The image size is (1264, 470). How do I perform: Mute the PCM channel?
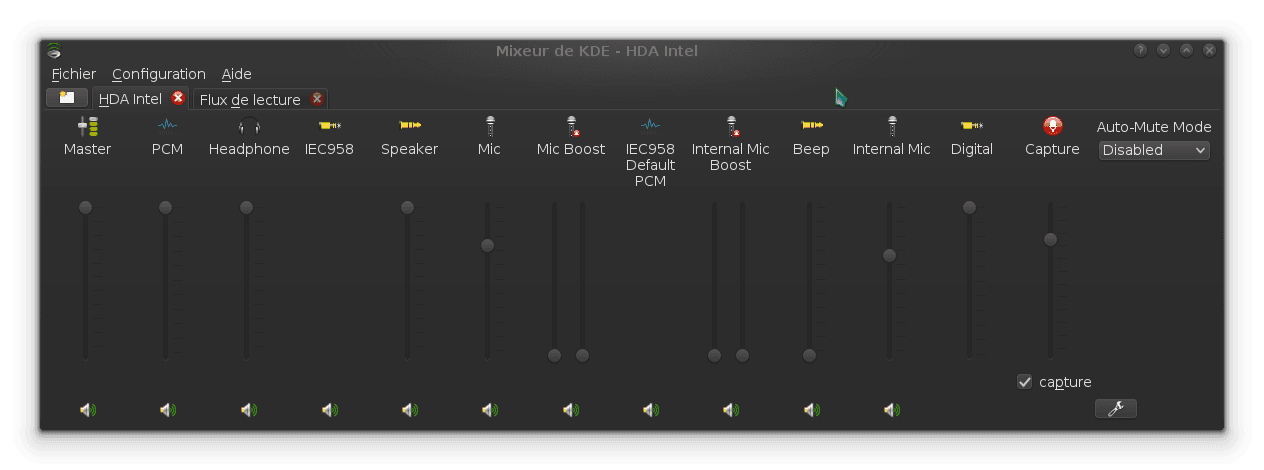(x=167, y=410)
